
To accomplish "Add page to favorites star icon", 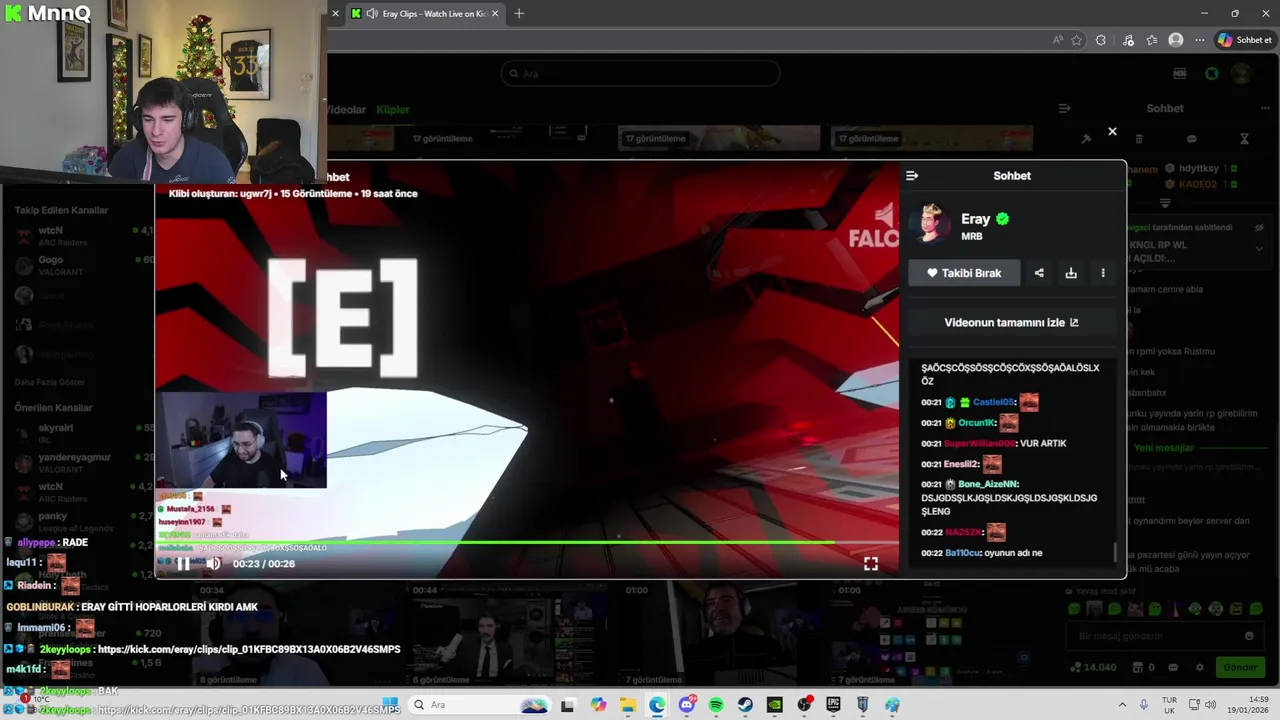I will click(x=1077, y=40).
